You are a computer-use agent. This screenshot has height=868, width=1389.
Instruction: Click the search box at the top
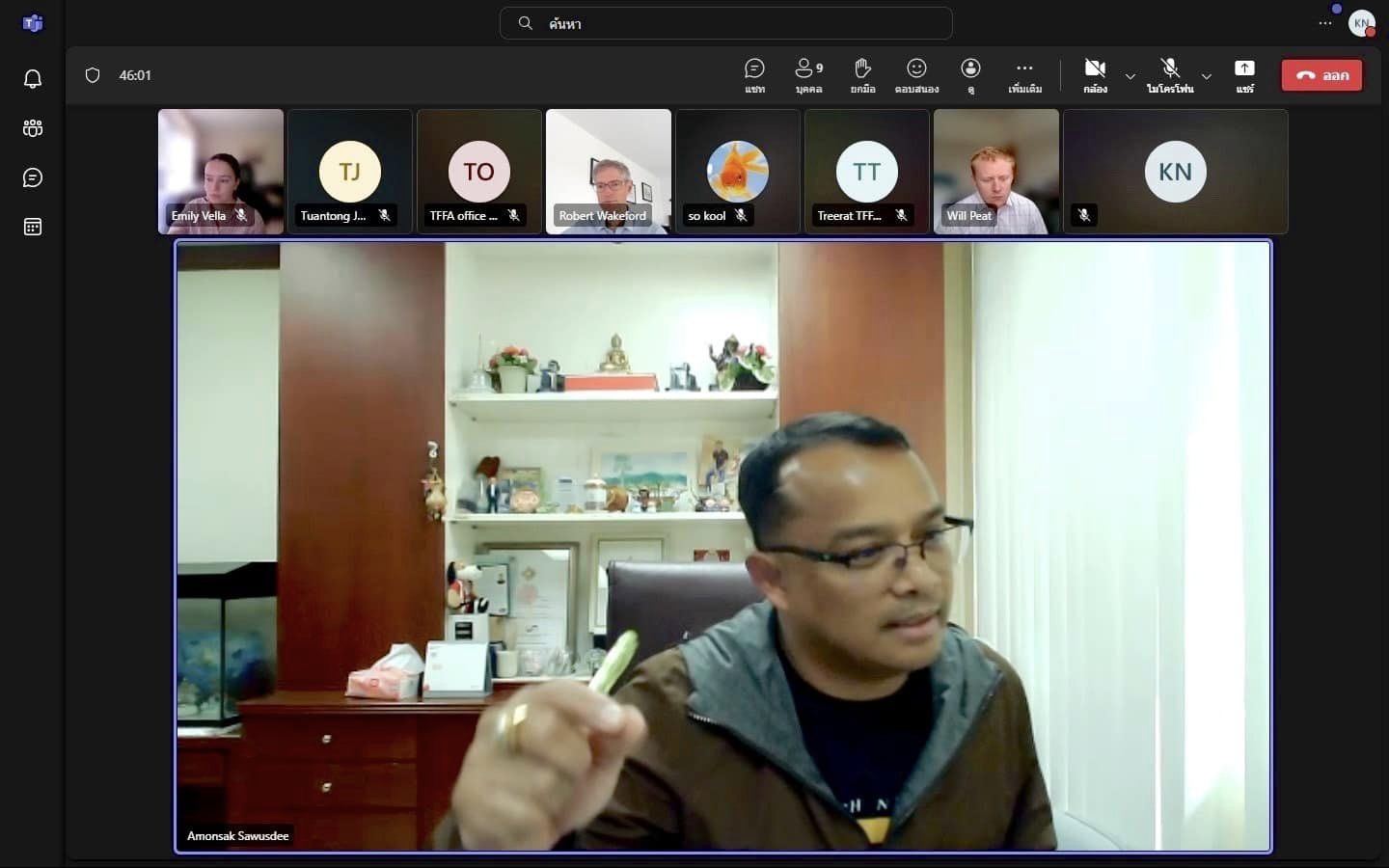click(725, 23)
